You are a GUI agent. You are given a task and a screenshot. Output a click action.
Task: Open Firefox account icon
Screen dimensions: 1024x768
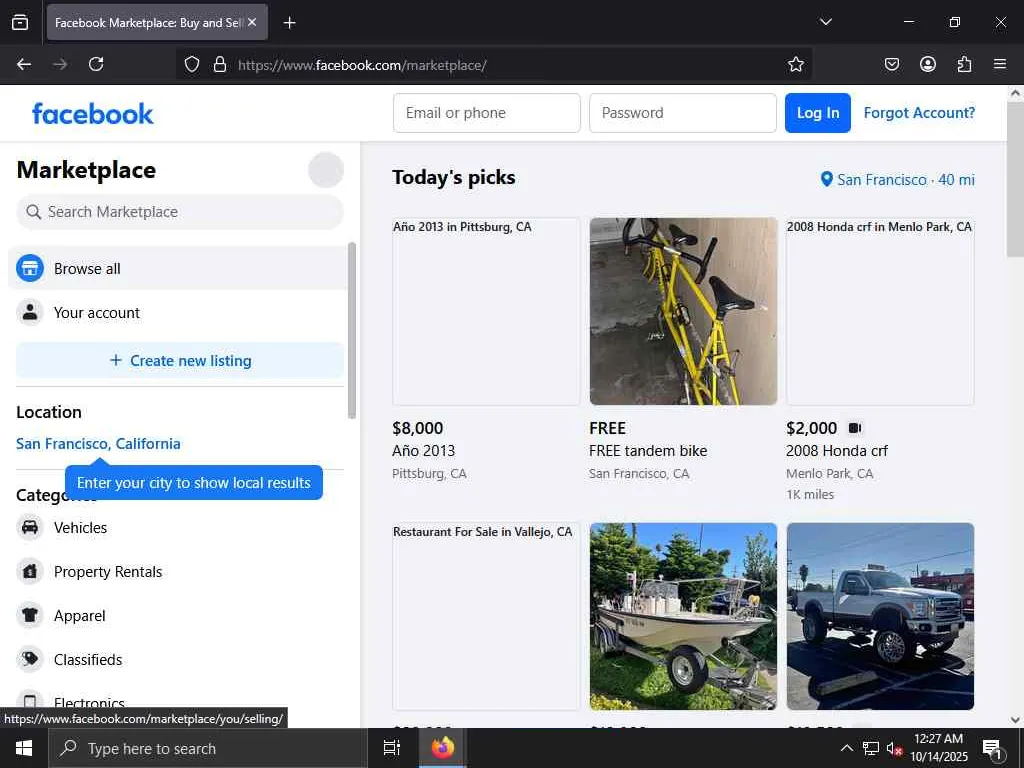tap(927, 64)
